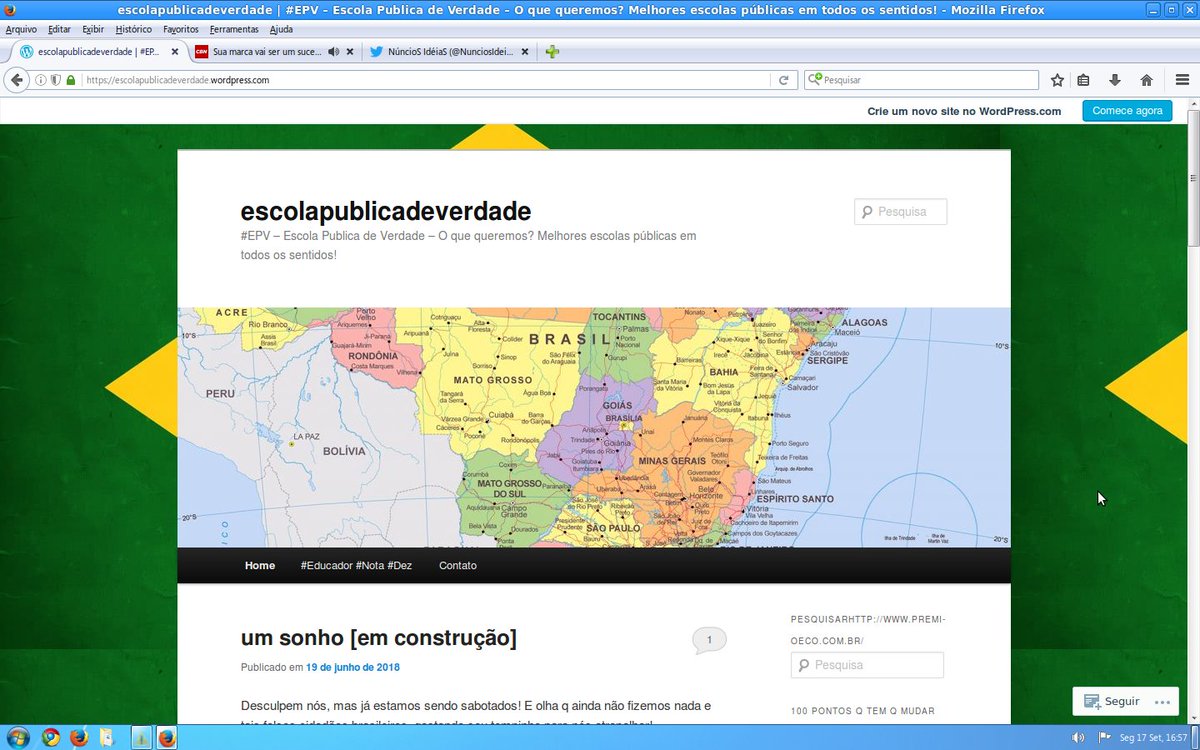Viewport: 1200px width, 750px height.
Task: Switch to the NúncioS IdéiaS tab
Action: click(x=451, y=52)
